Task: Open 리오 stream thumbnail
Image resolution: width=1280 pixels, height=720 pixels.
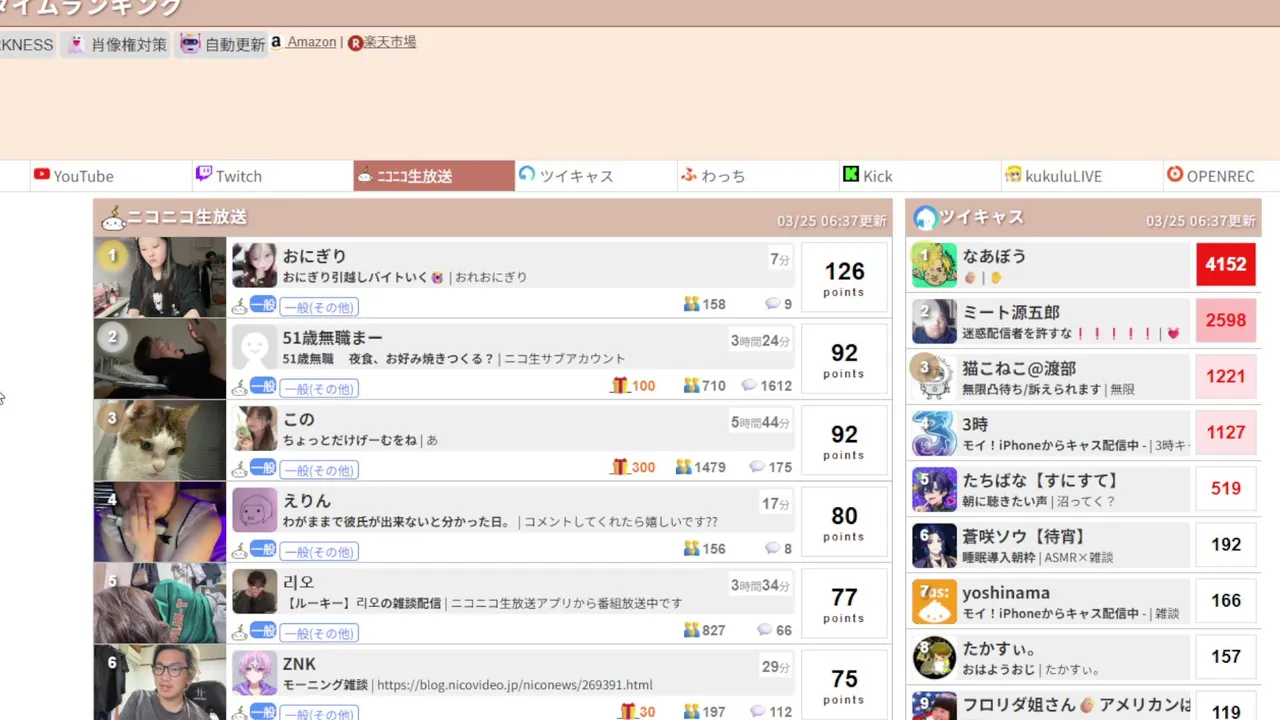Action: pyautogui.click(x=160, y=604)
